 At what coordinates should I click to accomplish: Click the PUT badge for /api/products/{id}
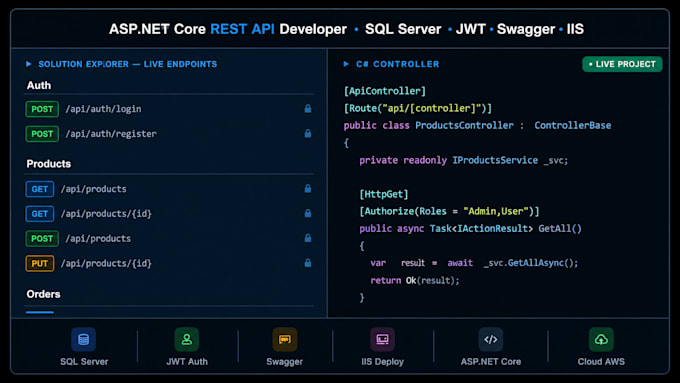click(39, 263)
